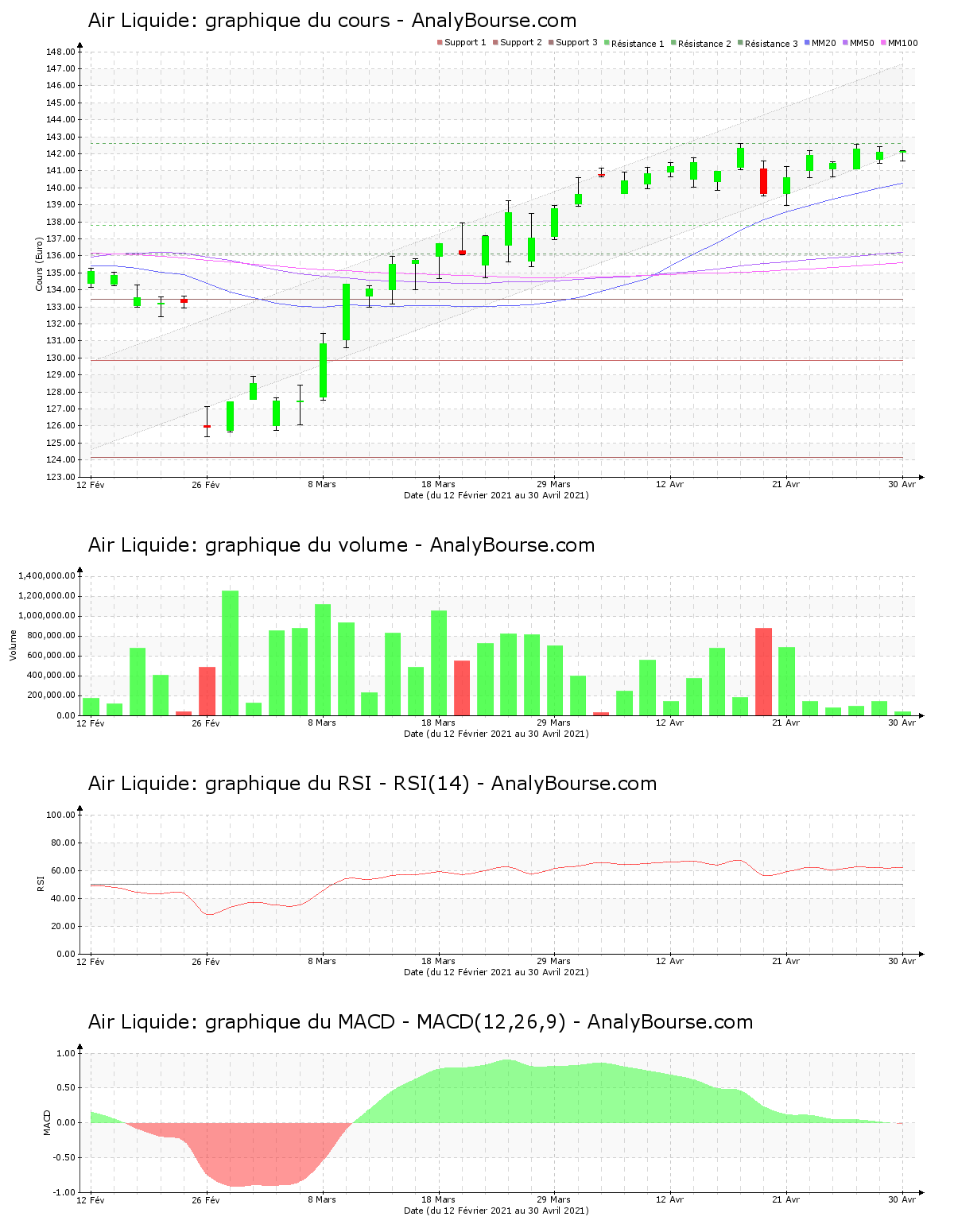Click the 123.00 value on the price axis
Screen dimensions: 954x1232
pyautogui.click(x=60, y=477)
